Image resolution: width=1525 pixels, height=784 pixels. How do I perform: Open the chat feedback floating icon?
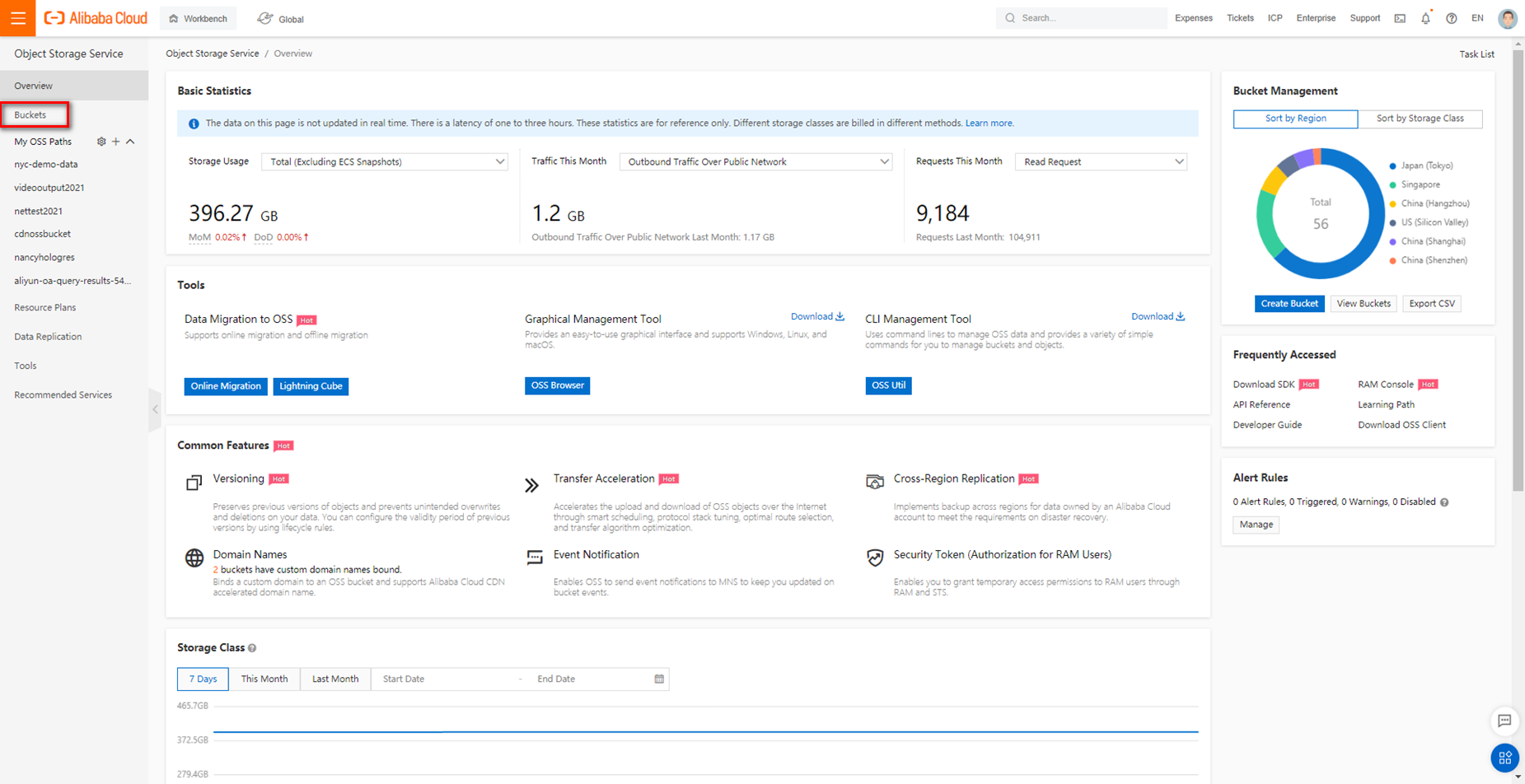tap(1504, 721)
